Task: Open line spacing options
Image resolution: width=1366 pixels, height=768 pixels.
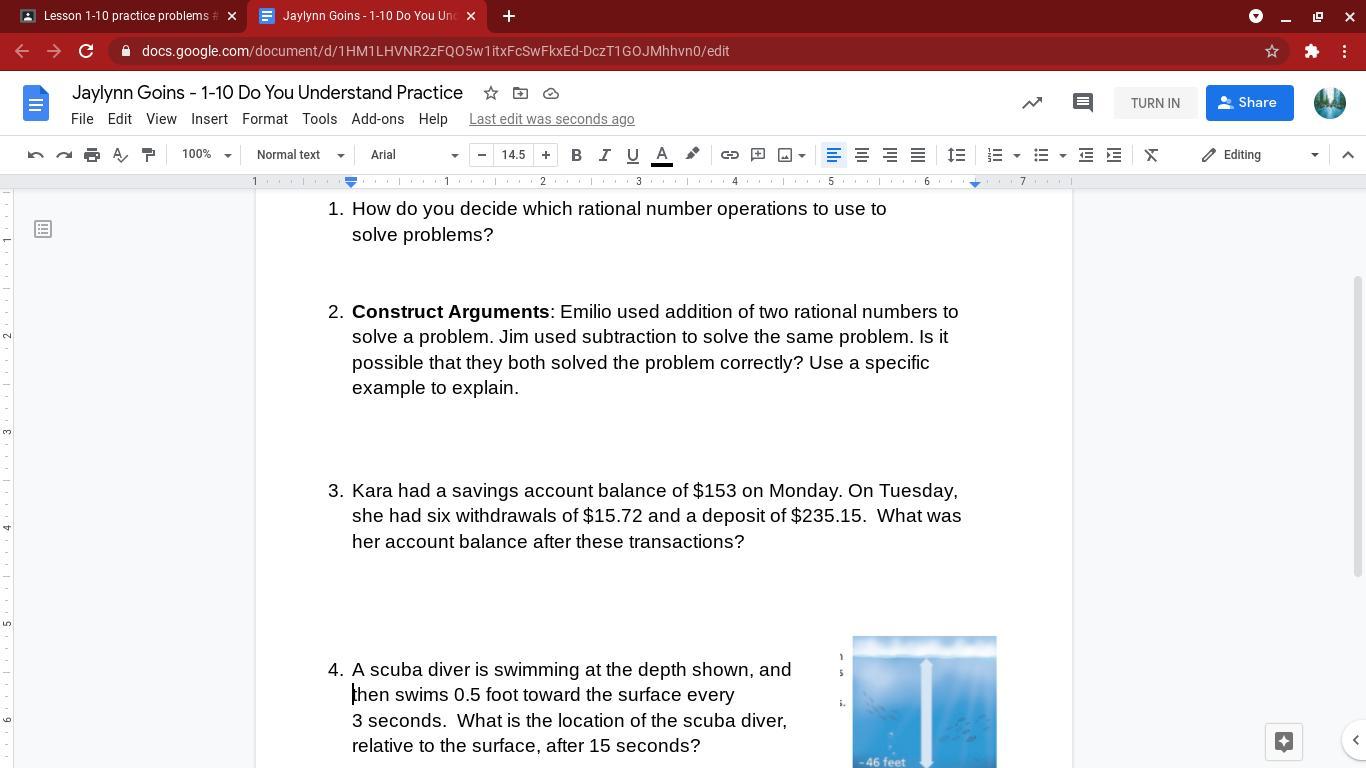Action: click(x=957, y=155)
